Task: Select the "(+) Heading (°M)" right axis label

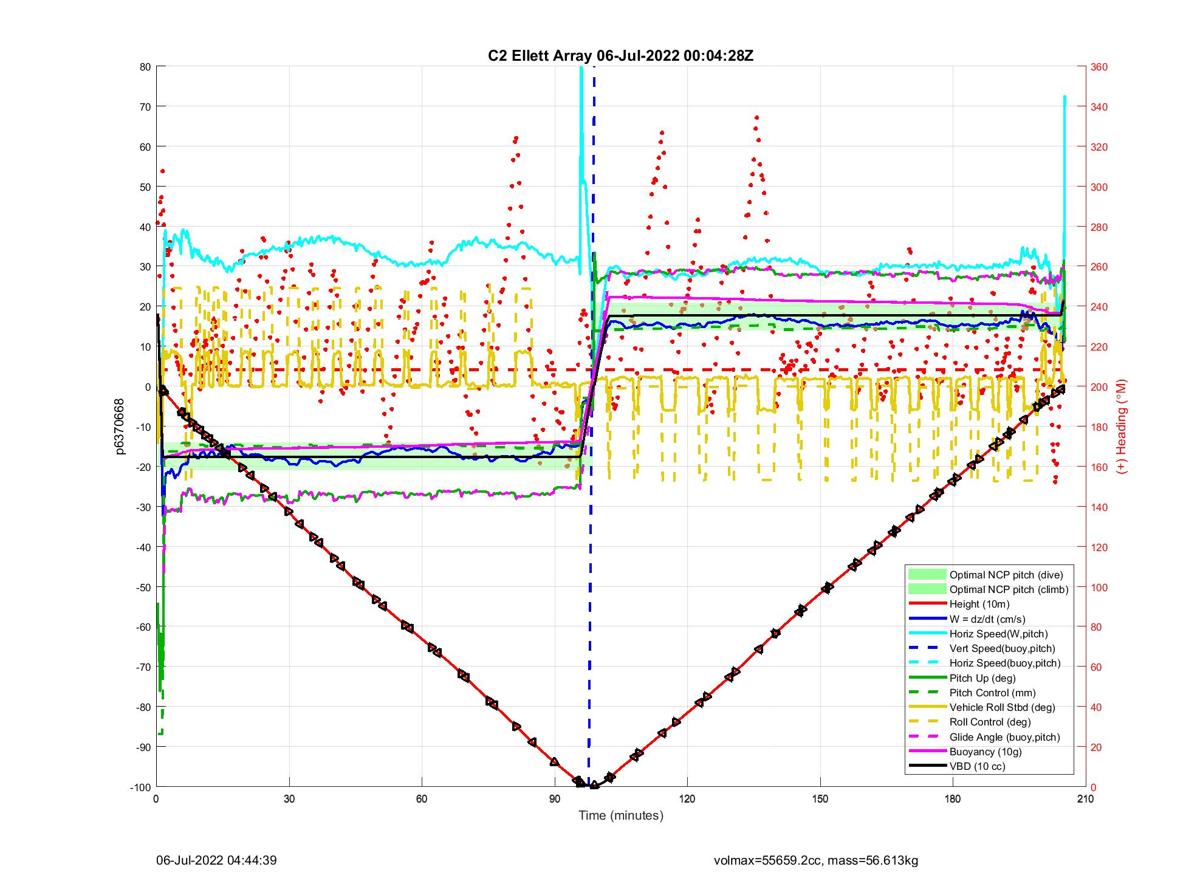Action: [x=1122, y=427]
